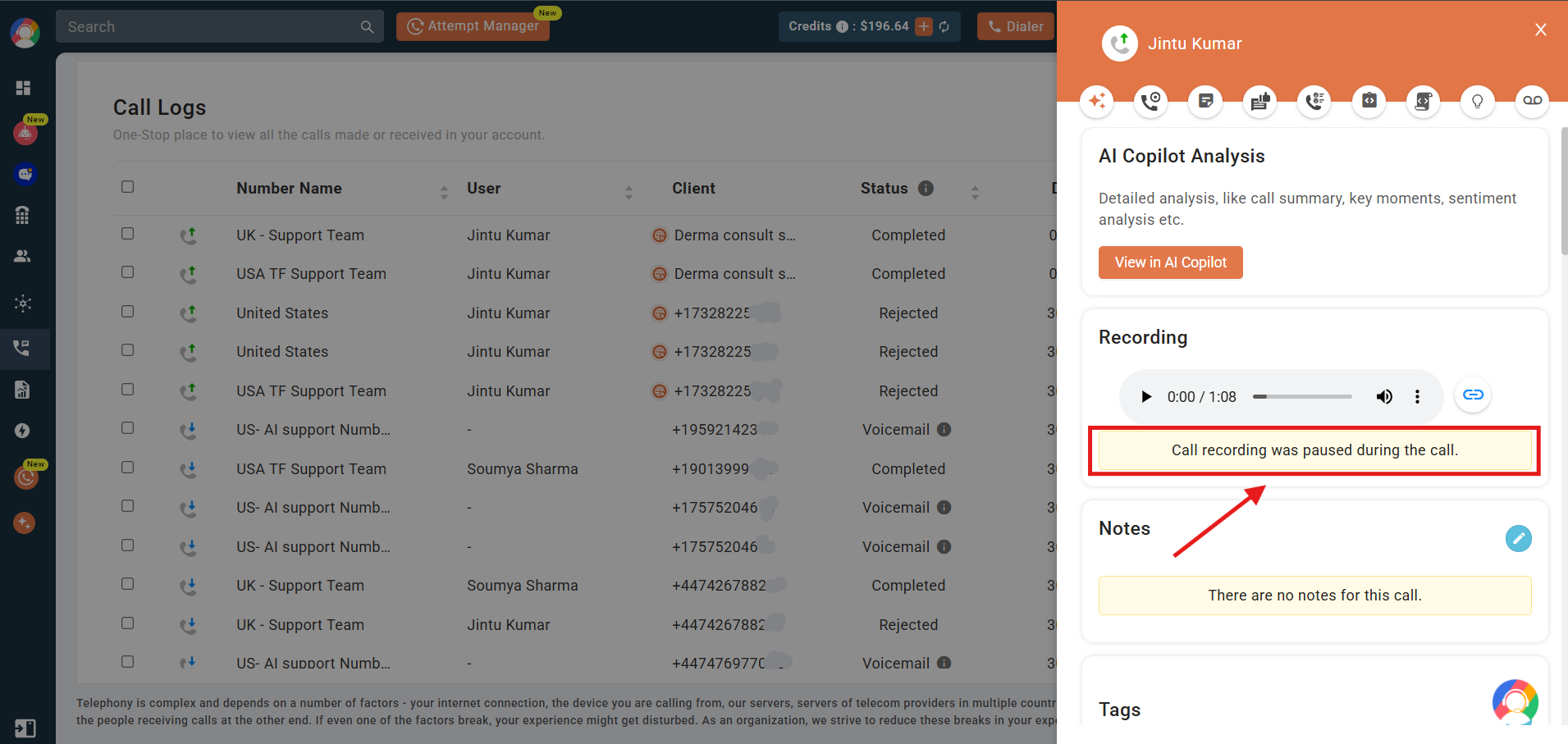Open the dashboard icon in left sidebar
Viewport: 1568px width, 744px height.
[23, 88]
